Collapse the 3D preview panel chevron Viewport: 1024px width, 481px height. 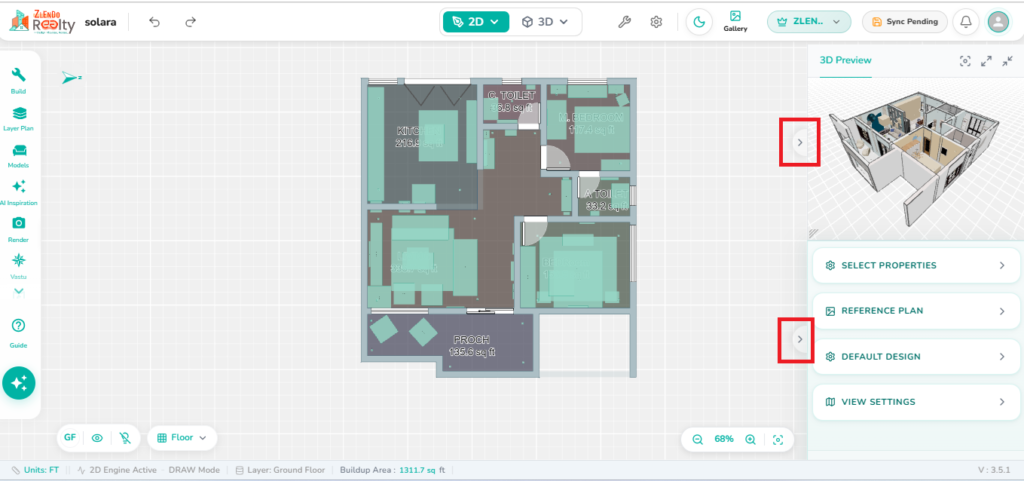pyautogui.click(x=800, y=142)
